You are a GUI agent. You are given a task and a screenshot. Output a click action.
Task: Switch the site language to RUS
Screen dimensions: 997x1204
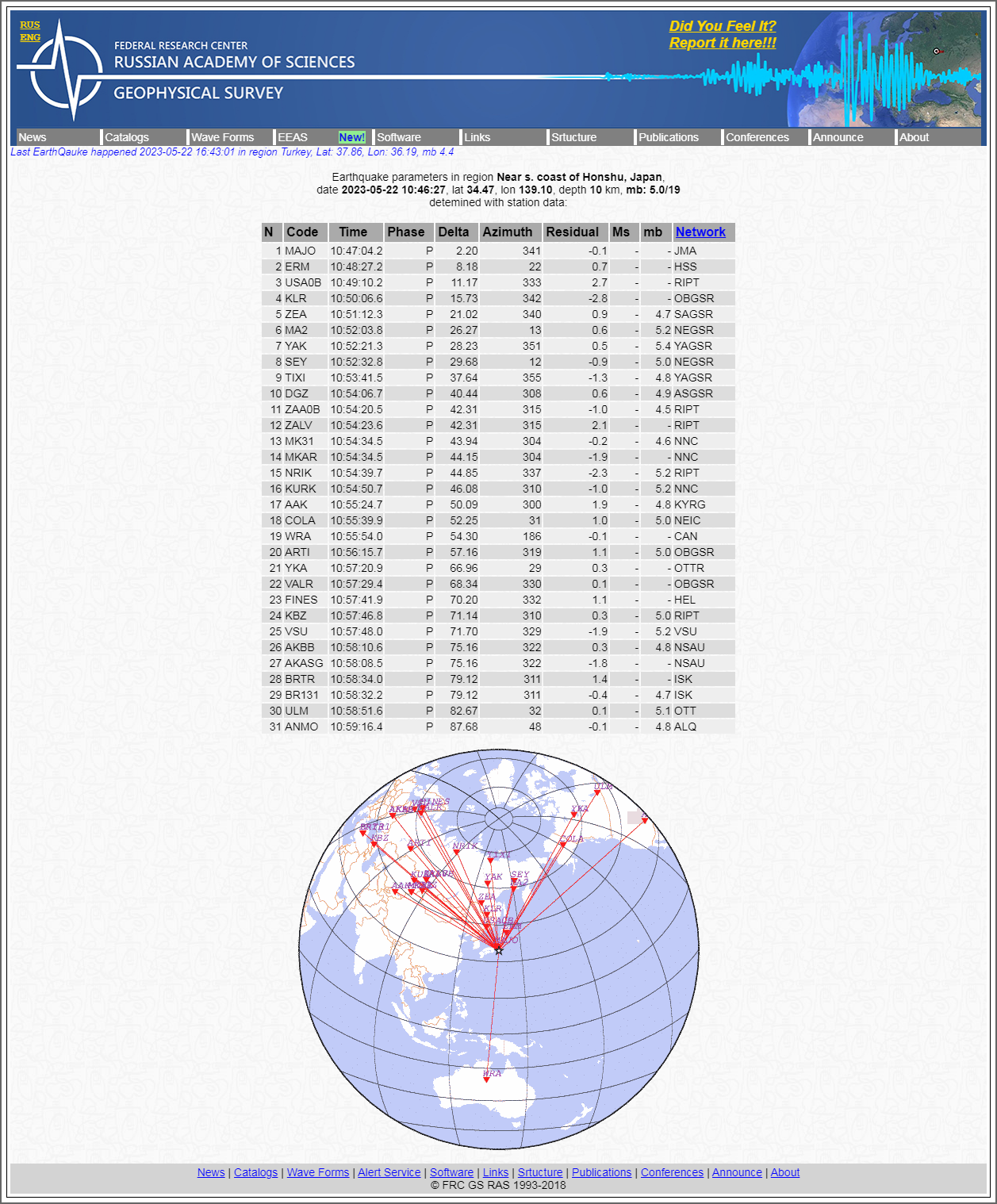(x=30, y=25)
